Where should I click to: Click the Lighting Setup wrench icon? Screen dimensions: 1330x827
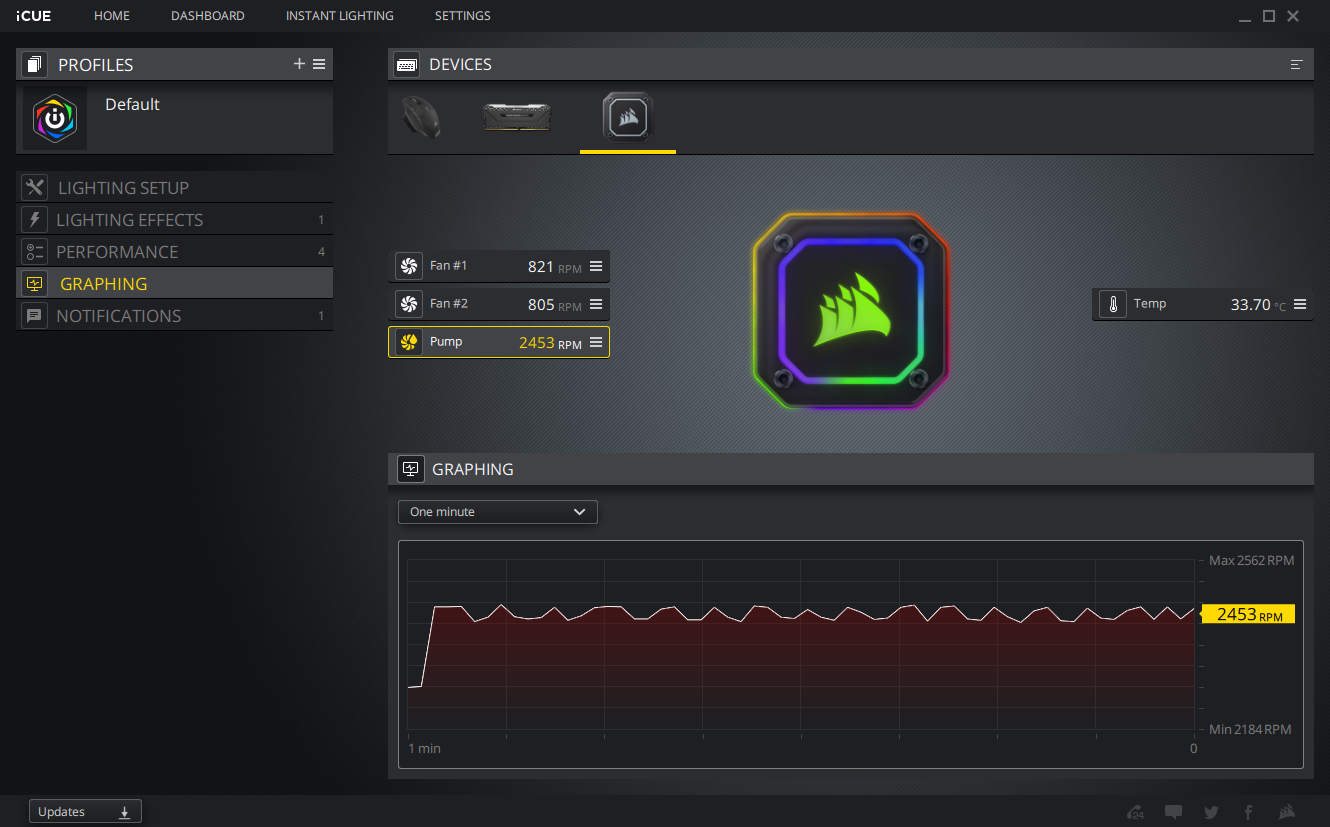click(x=35, y=187)
